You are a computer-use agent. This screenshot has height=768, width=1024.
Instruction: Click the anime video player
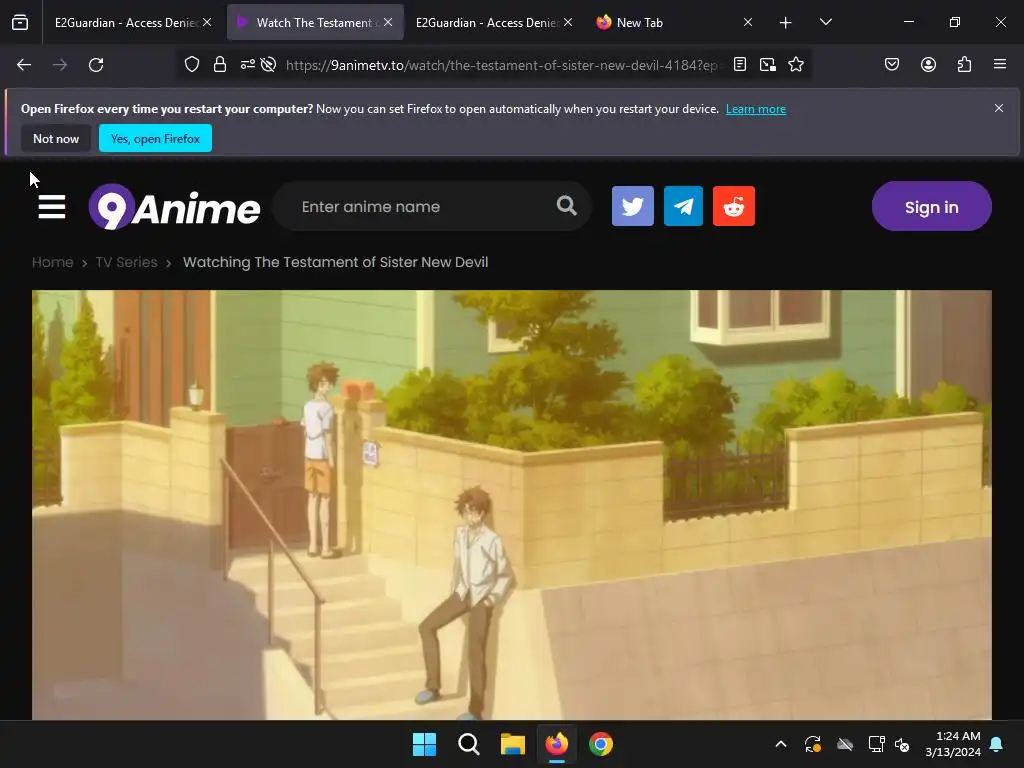[x=512, y=505]
